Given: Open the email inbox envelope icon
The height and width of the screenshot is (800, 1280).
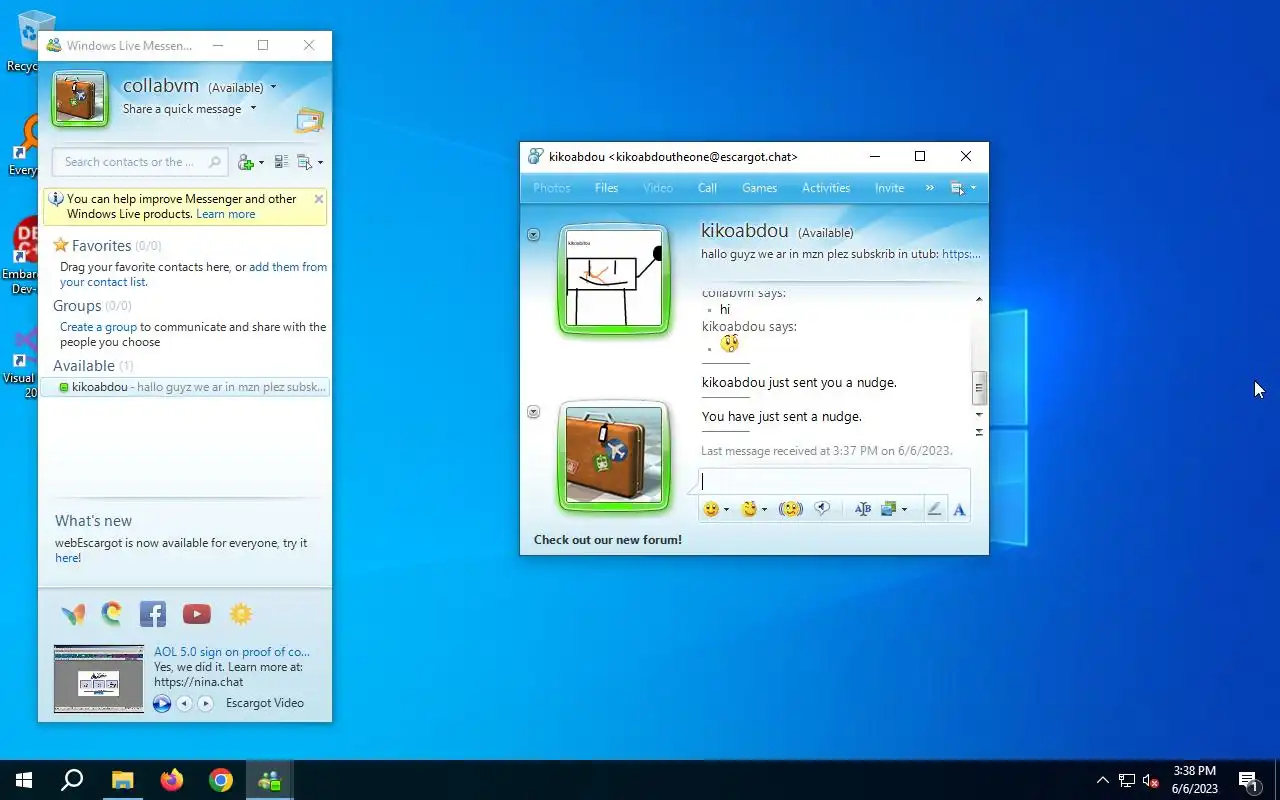Looking at the screenshot, I should pyautogui.click(x=309, y=121).
